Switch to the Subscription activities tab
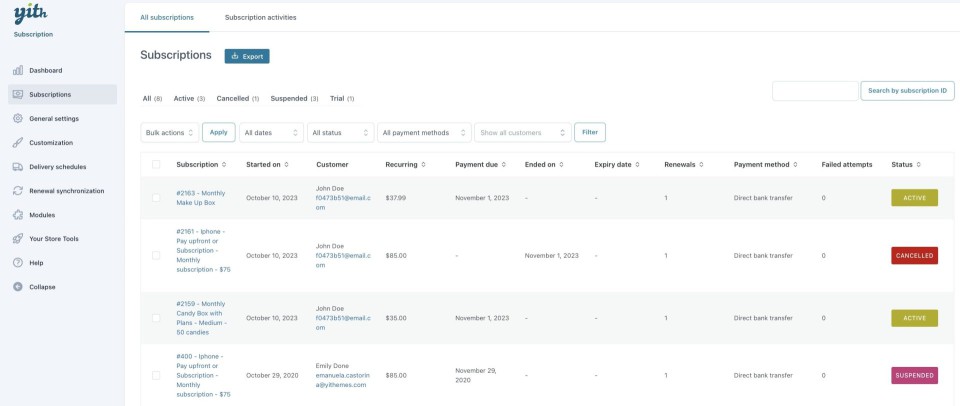The width and height of the screenshot is (960, 406). 260,17
